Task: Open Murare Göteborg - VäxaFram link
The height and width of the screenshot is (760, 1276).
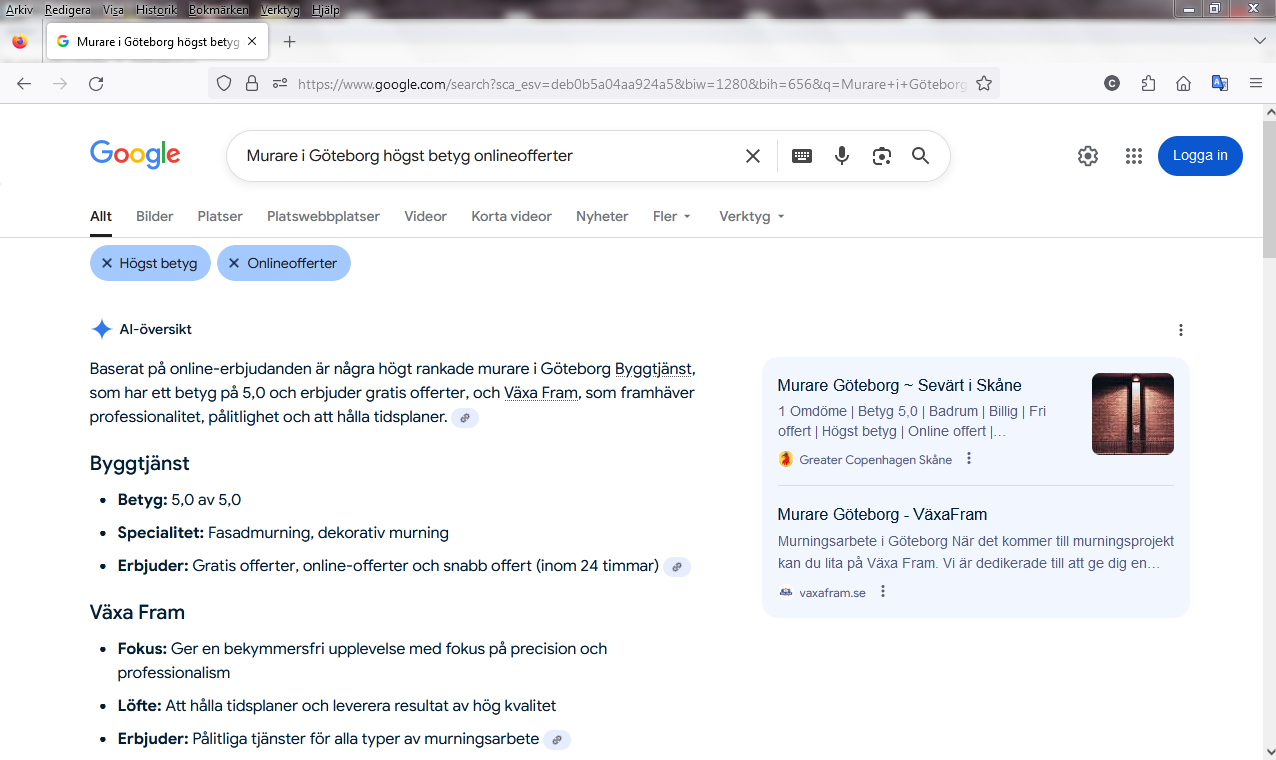Action: point(882,515)
